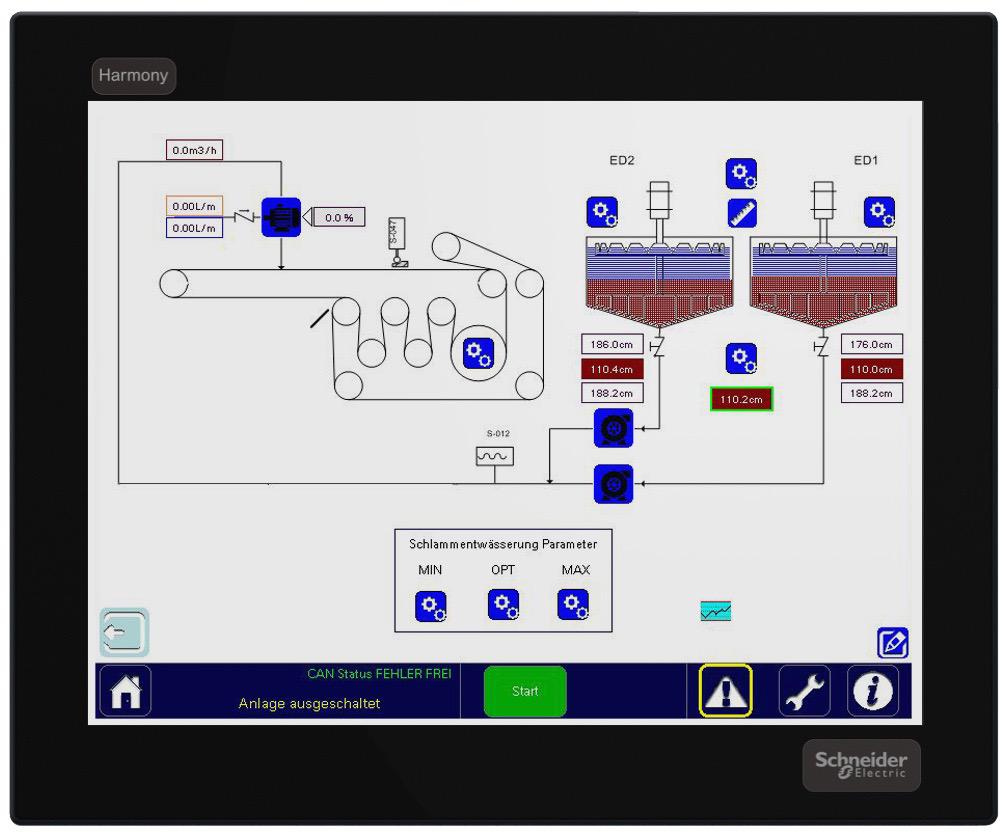This screenshot has height=837, width=1005.
Task: Select the check valve beside the motor pump
Action: (x=244, y=216)
